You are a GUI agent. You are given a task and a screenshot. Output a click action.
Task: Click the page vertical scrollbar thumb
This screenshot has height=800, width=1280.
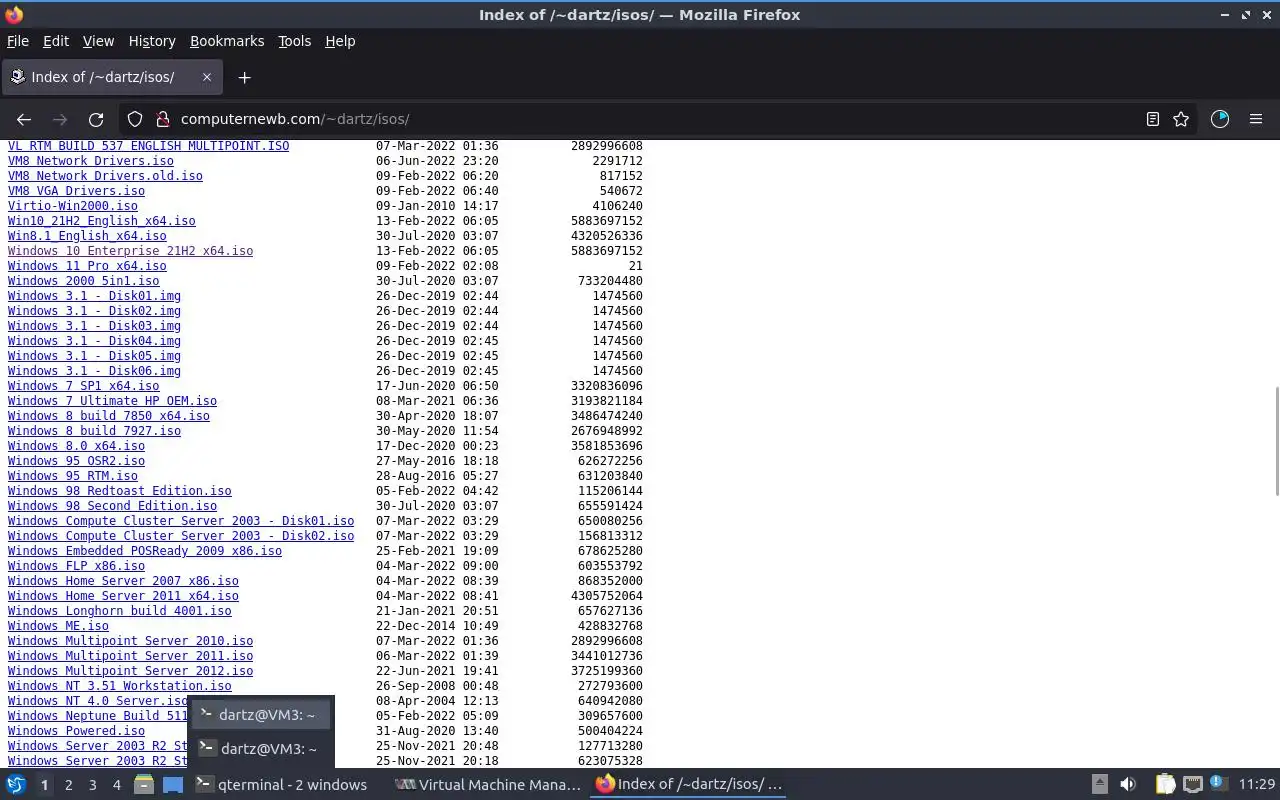(1276, 440)
